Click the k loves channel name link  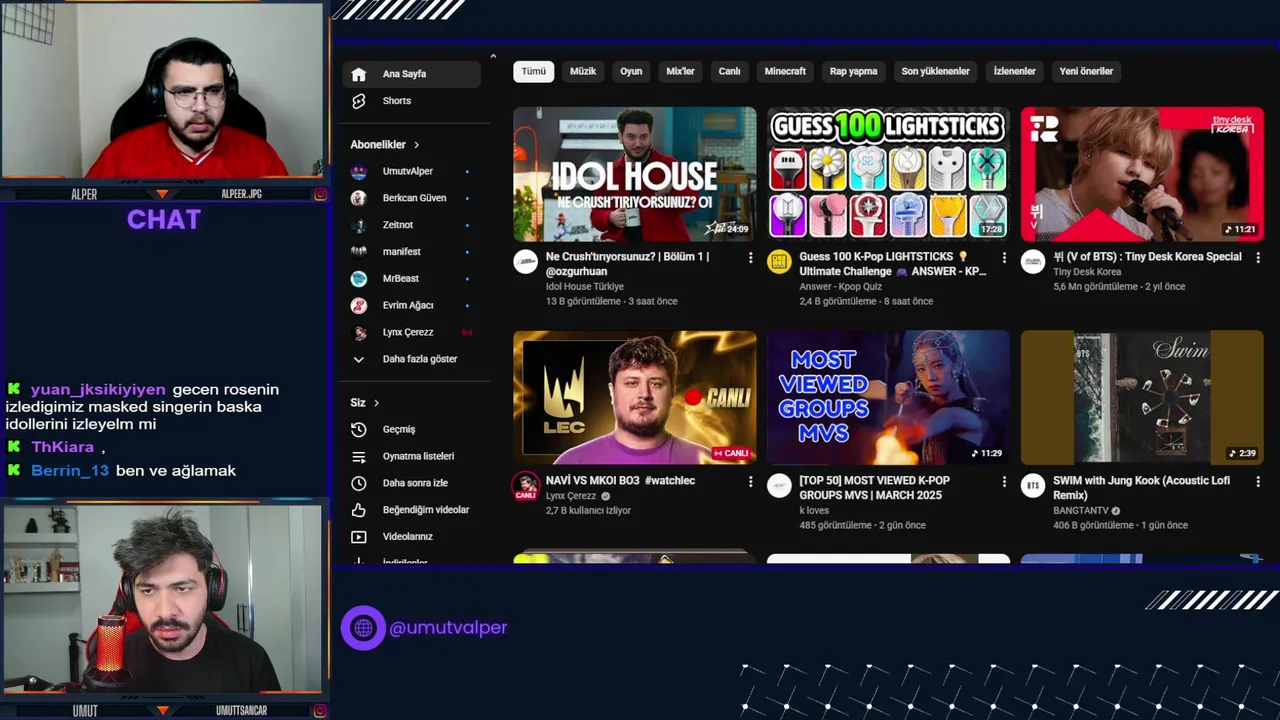(x=814, y=511)
